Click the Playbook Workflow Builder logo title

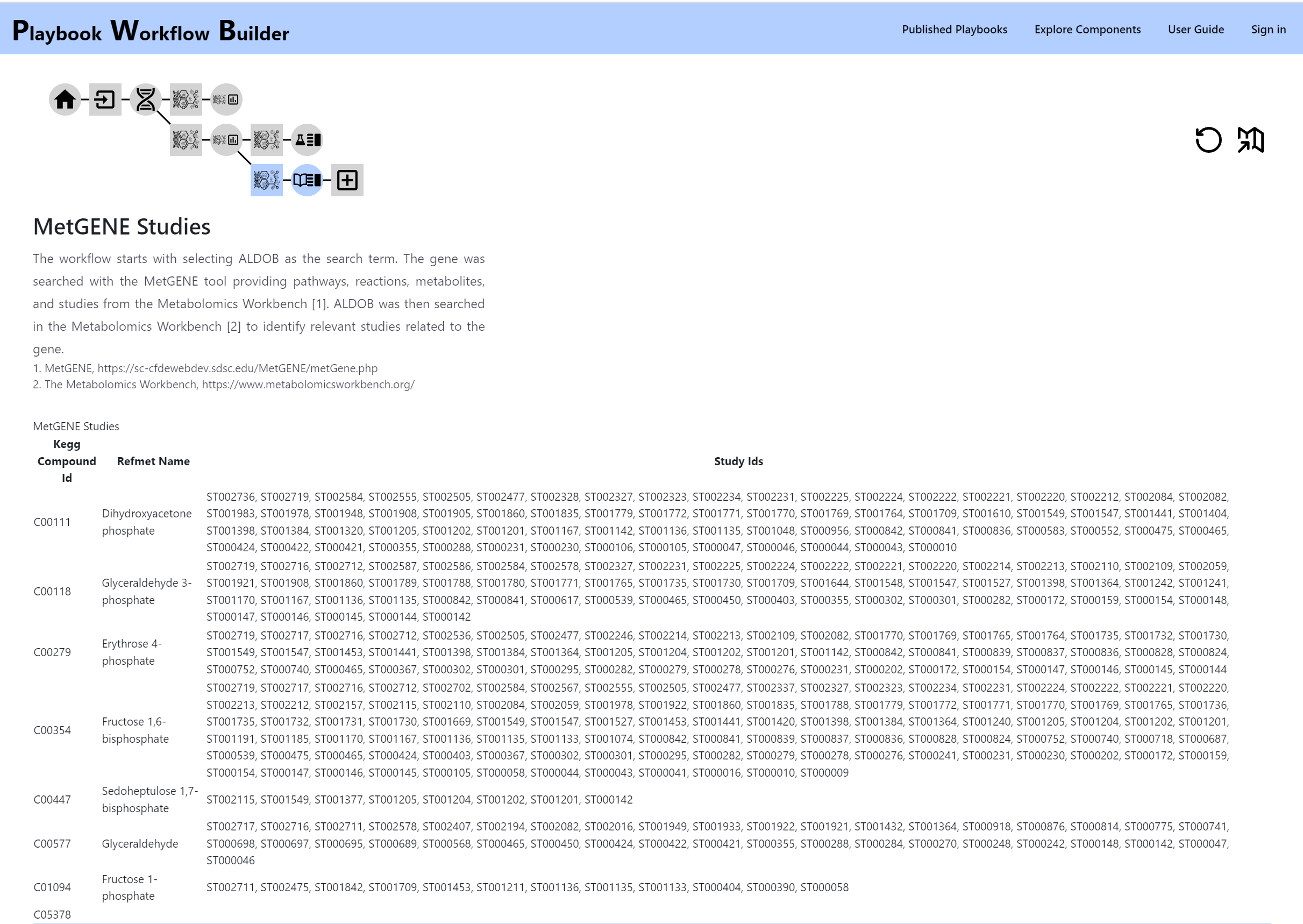coord(151,31)
